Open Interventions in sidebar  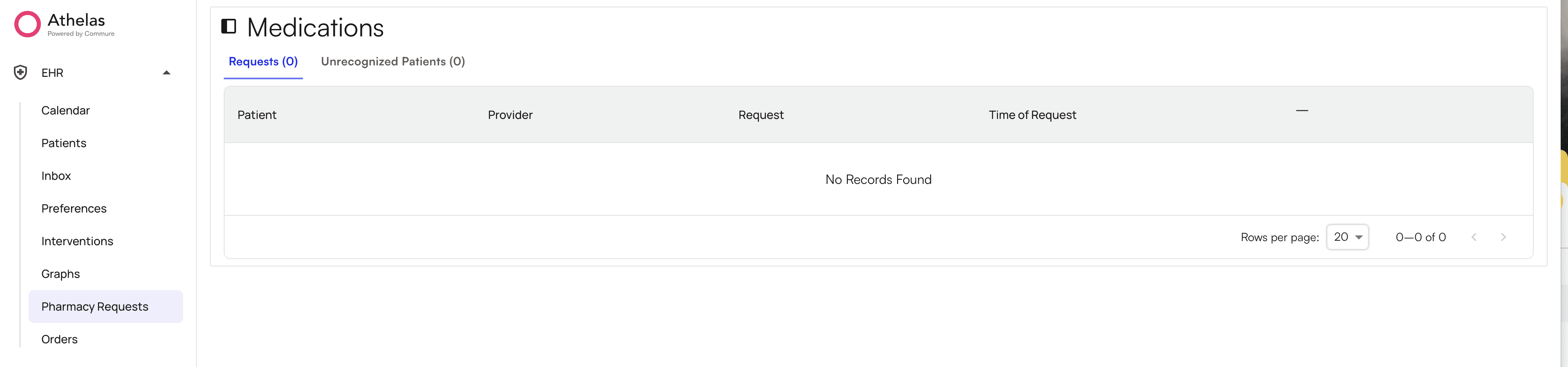pos(77,242)
